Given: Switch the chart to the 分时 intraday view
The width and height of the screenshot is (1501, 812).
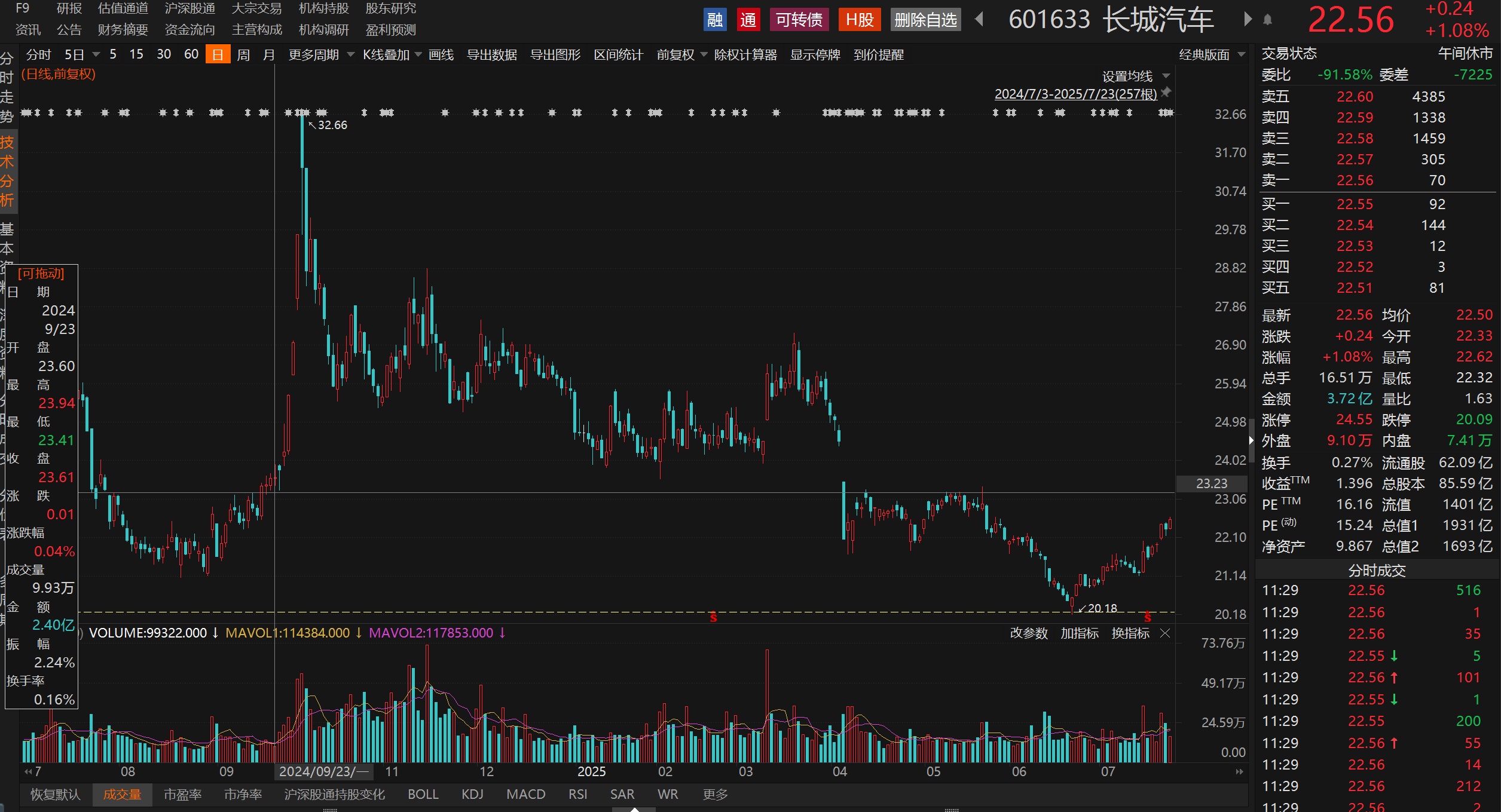Looking at the screenshot, I should [x=38, y=54].
